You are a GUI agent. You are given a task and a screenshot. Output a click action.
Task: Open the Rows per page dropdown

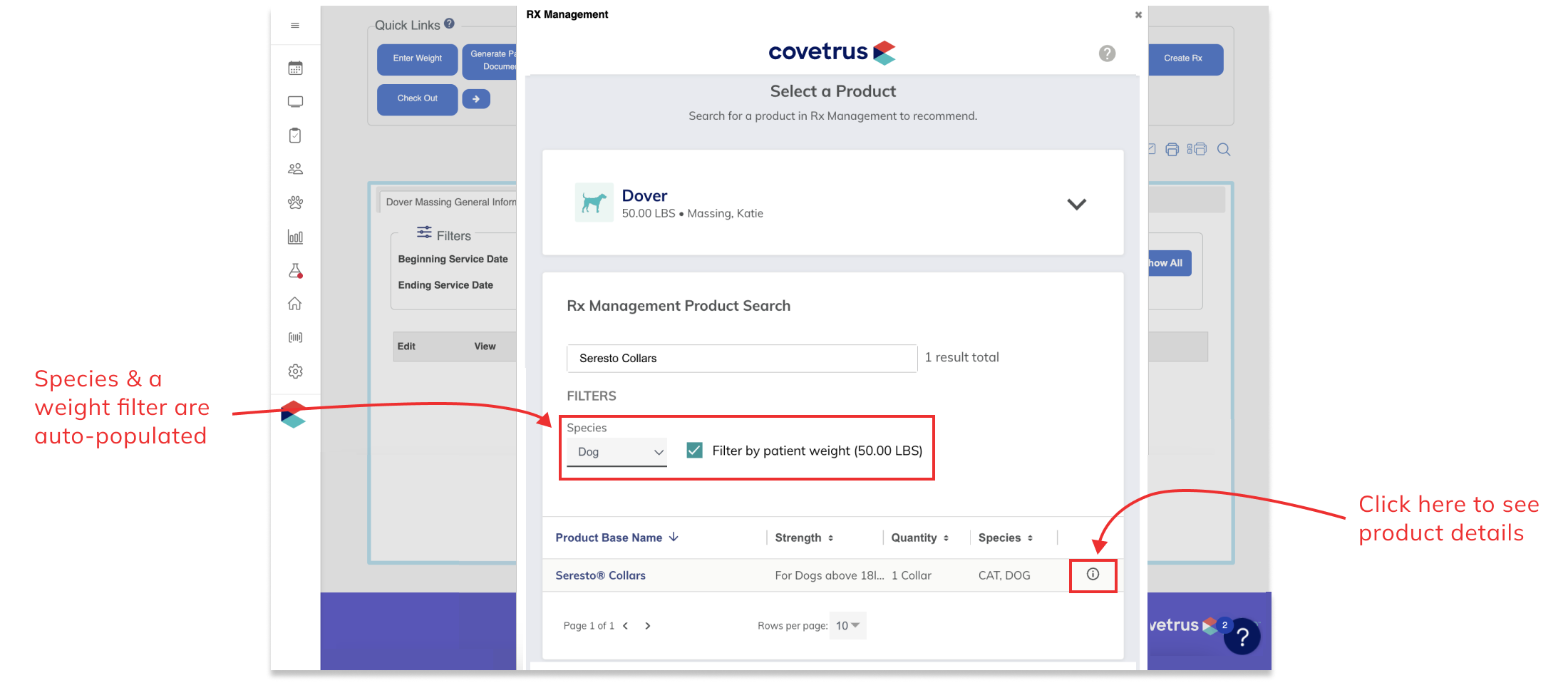(847, 625)
